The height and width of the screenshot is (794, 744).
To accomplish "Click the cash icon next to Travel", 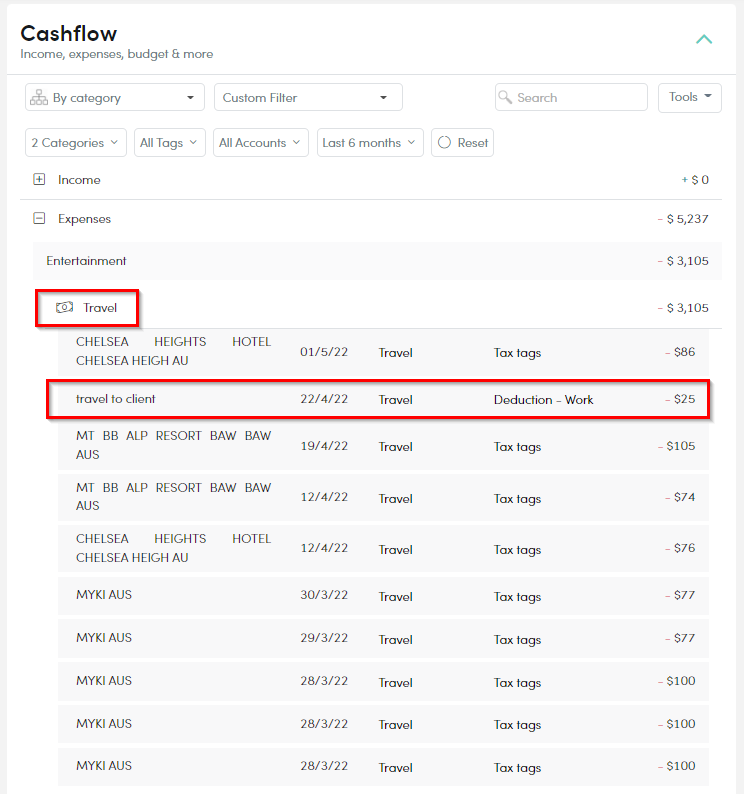I will (64, 307).
